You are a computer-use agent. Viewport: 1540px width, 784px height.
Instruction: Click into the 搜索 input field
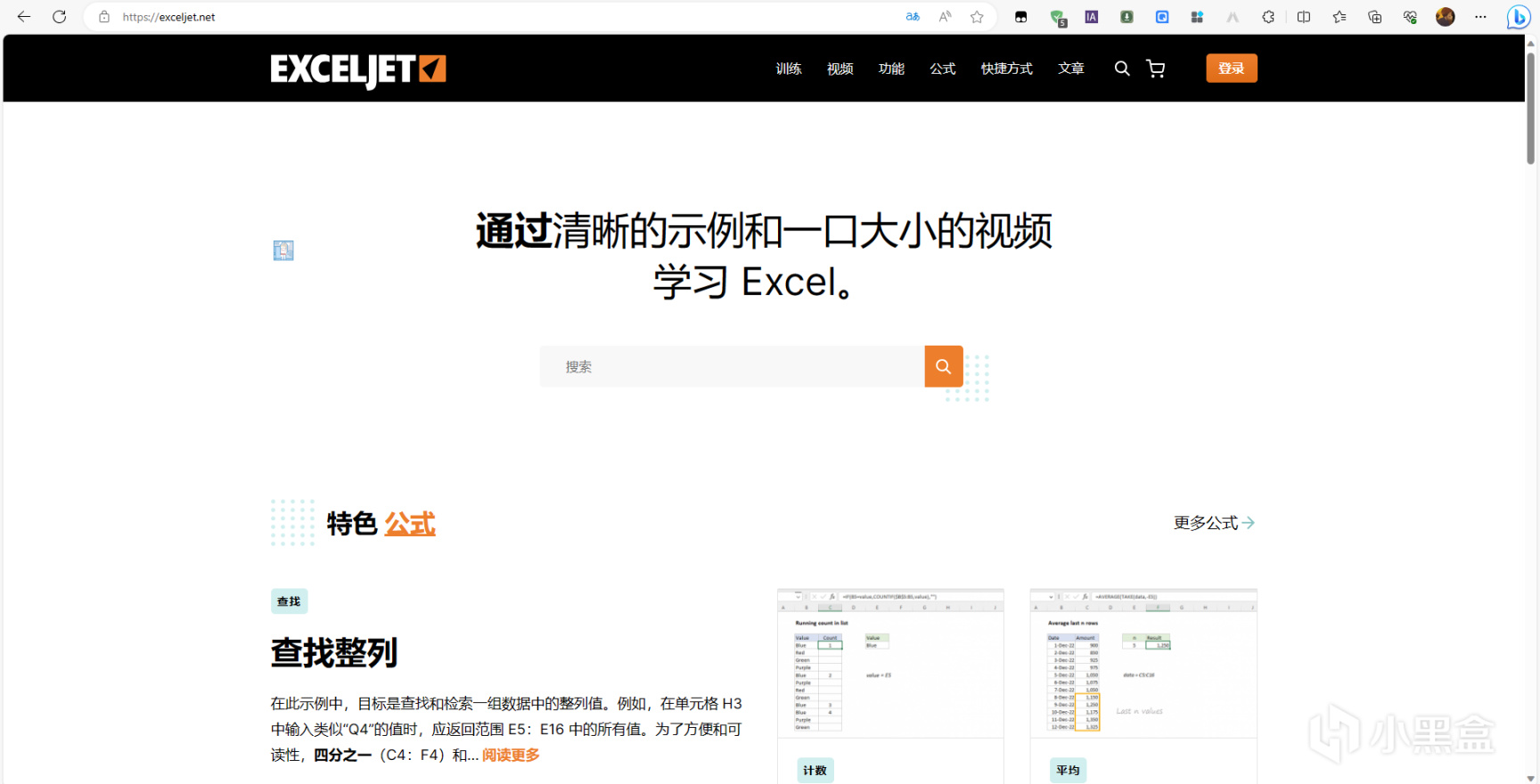733,366
